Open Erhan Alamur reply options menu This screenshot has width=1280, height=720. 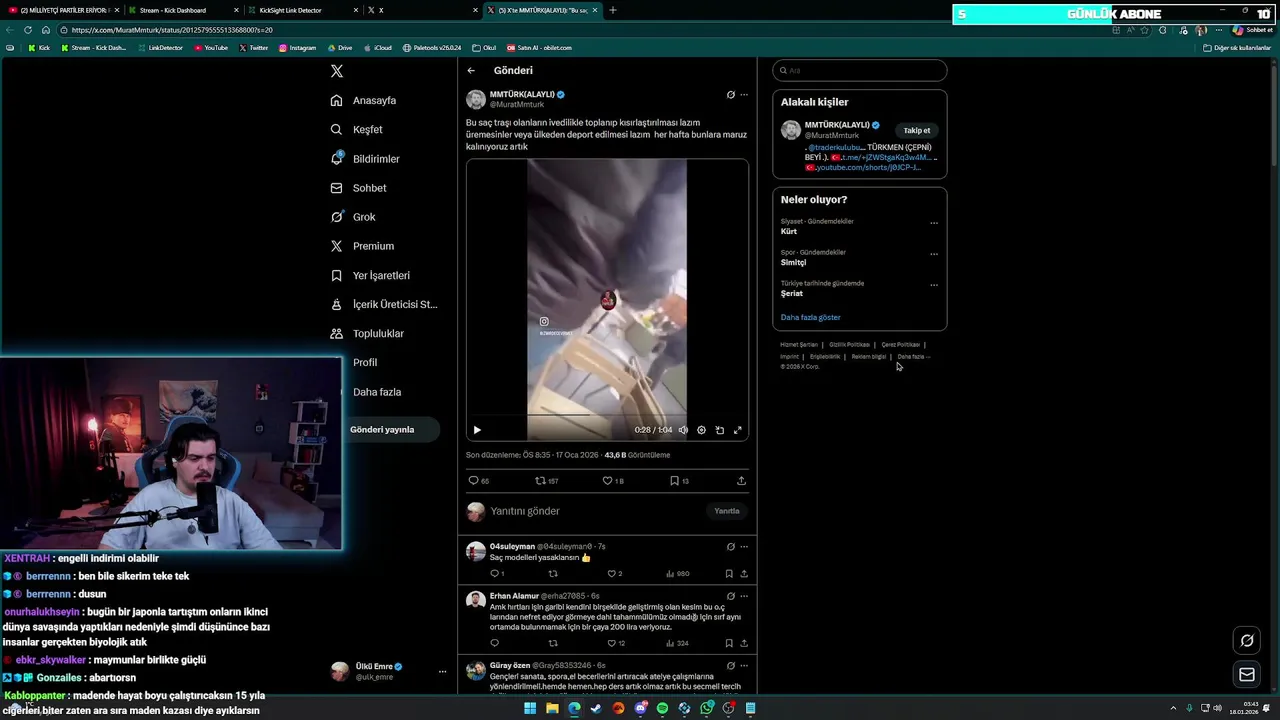[x=744, y=596]
